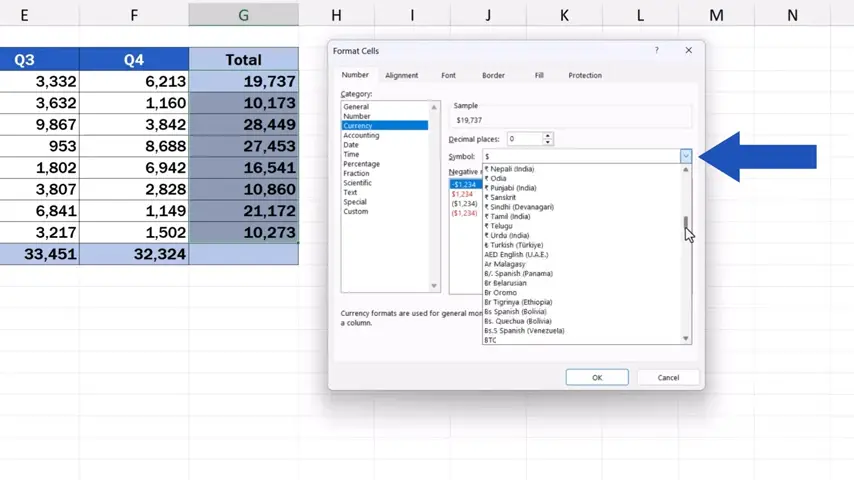
Task: Open the Protection tab
Action: [585, 75]
